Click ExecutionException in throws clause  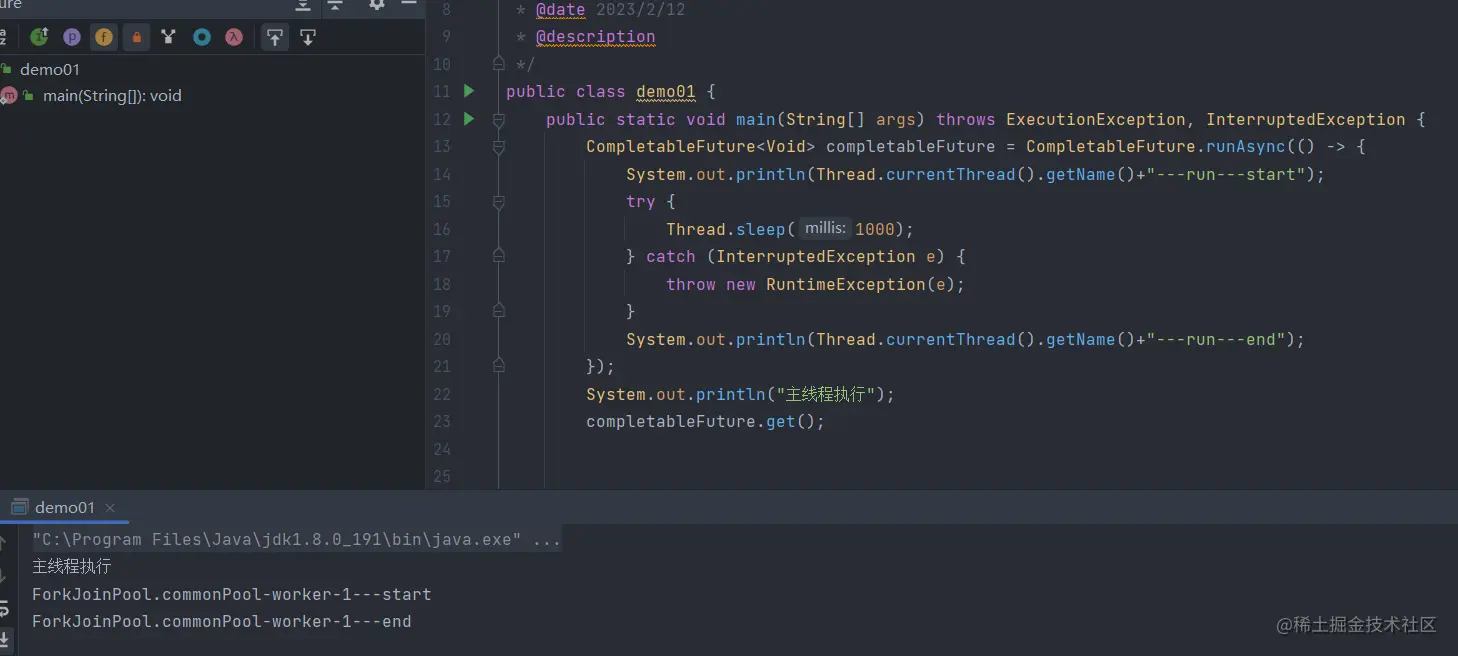point(1095,119)
